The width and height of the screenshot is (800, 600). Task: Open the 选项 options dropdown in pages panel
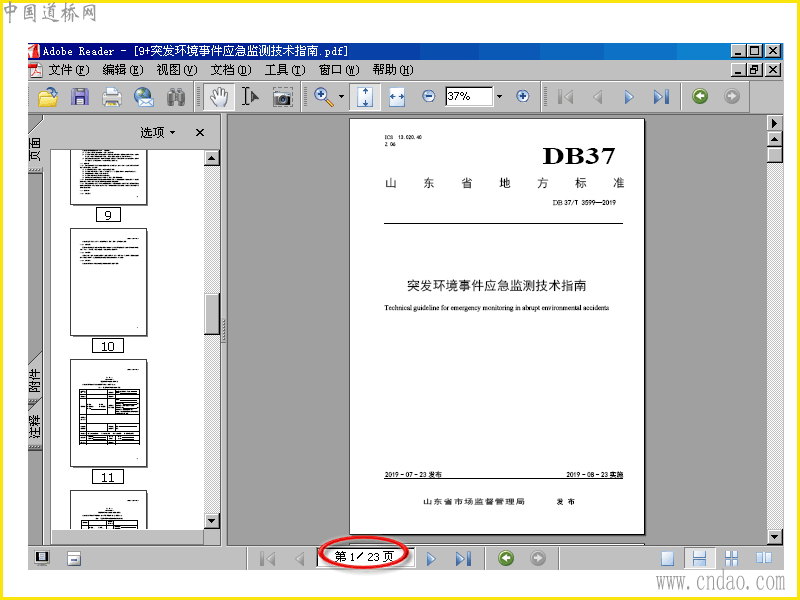(158, 133)
